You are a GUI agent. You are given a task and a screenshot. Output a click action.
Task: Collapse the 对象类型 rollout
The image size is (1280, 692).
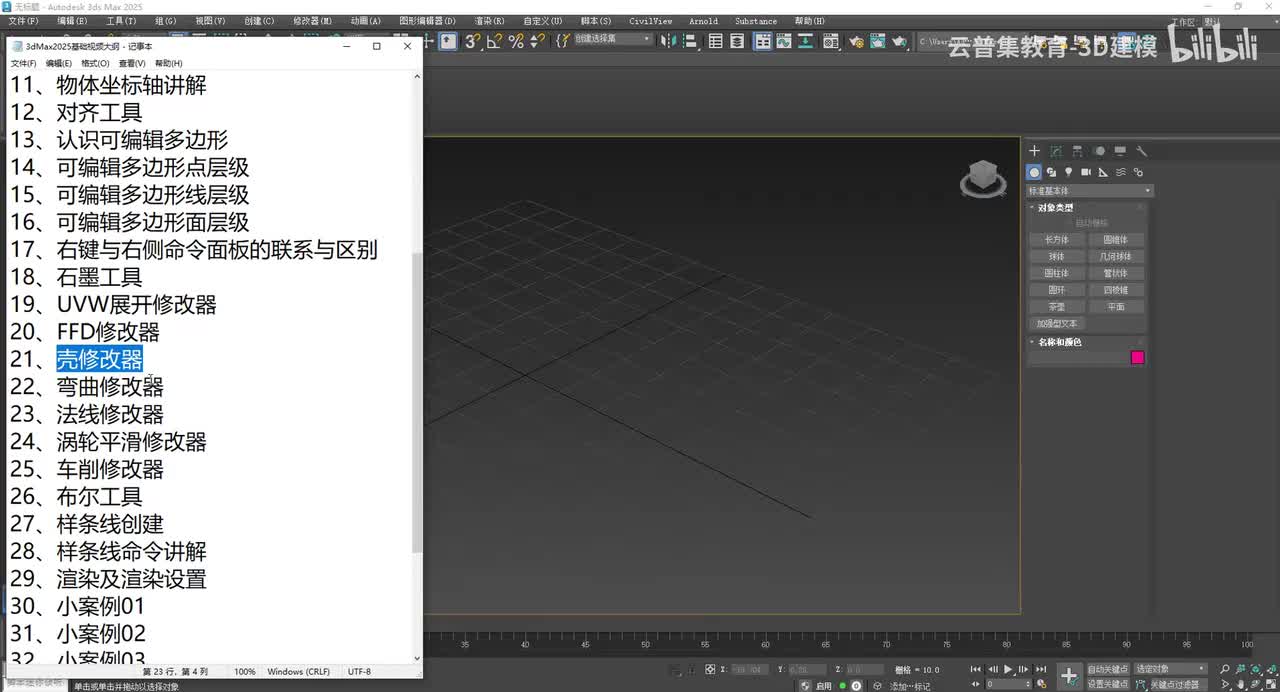pyautogui.click(x=1055, y=208)
